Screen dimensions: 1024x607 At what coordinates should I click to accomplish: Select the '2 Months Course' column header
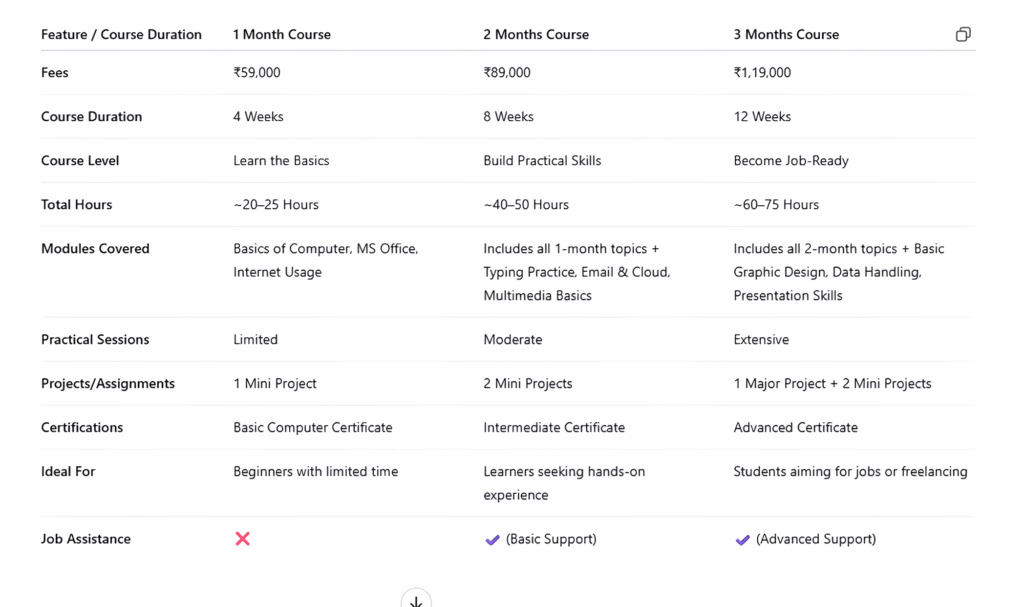[x=536, y=35]
